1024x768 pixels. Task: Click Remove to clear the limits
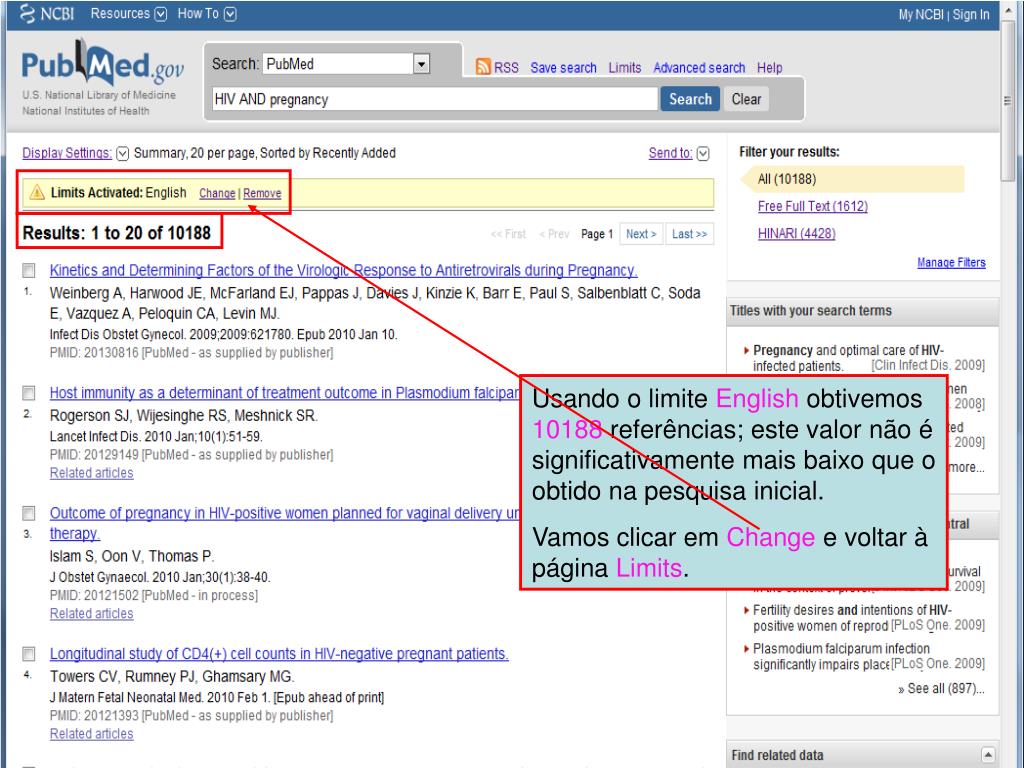[x=263, y=193]
